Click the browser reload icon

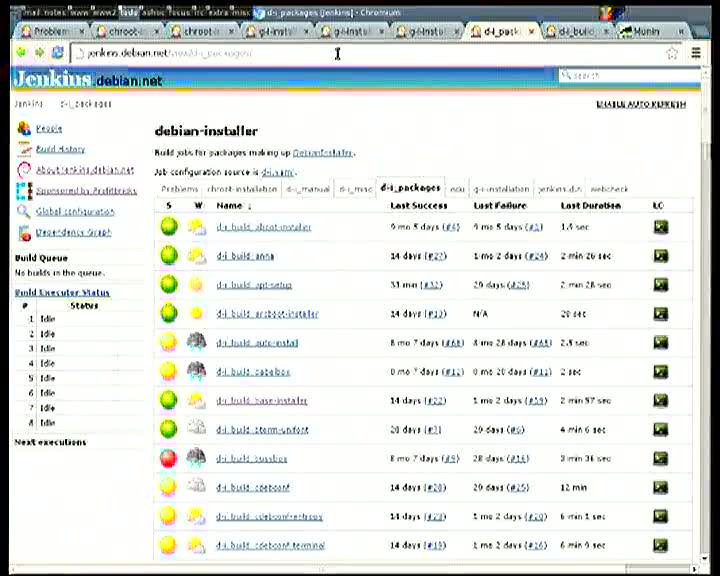click(58, 53)
